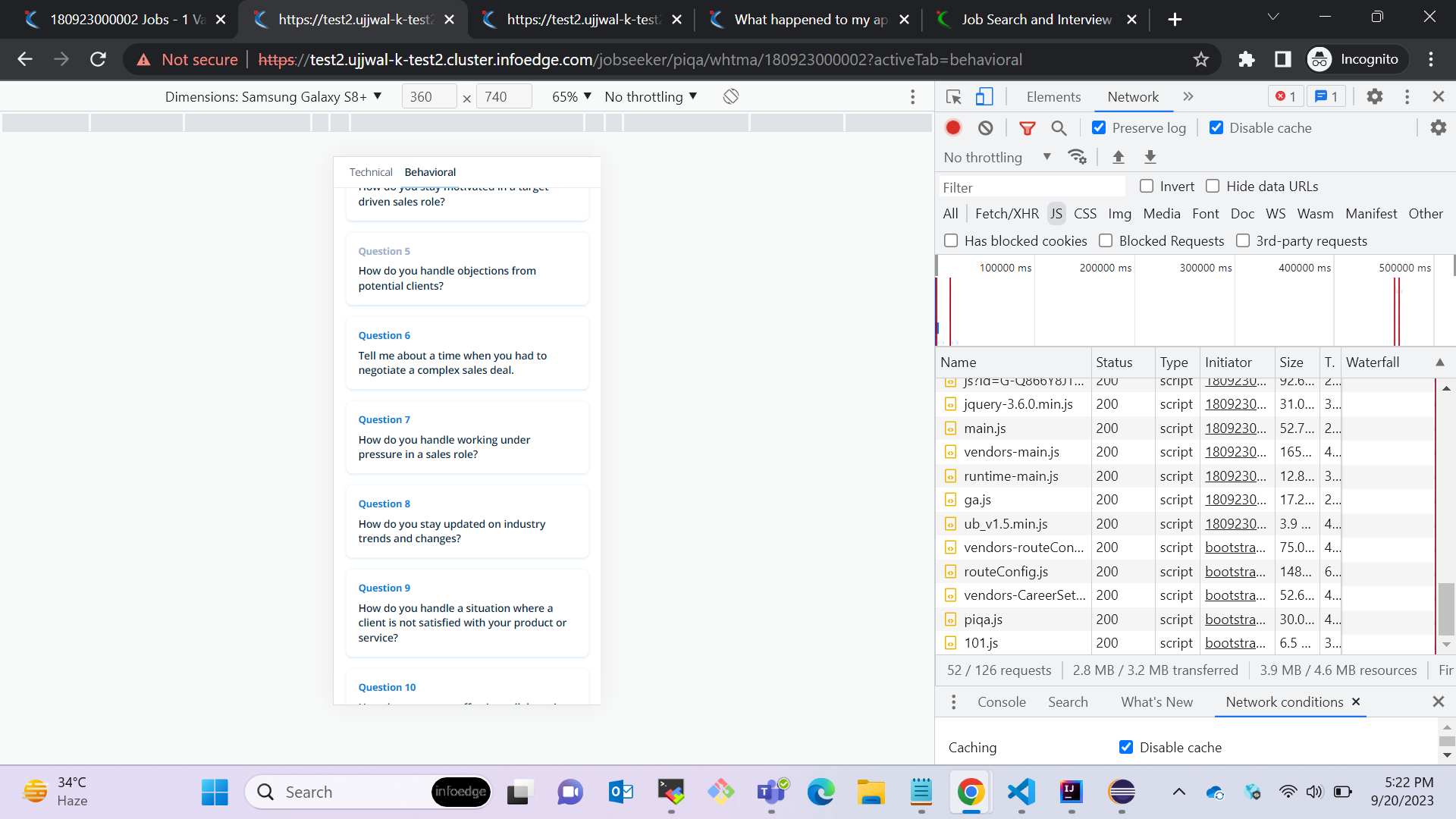
Task: Open the Dimensions Samsung Galaxy S8+ dropdown
Action: tap(273, 96)
